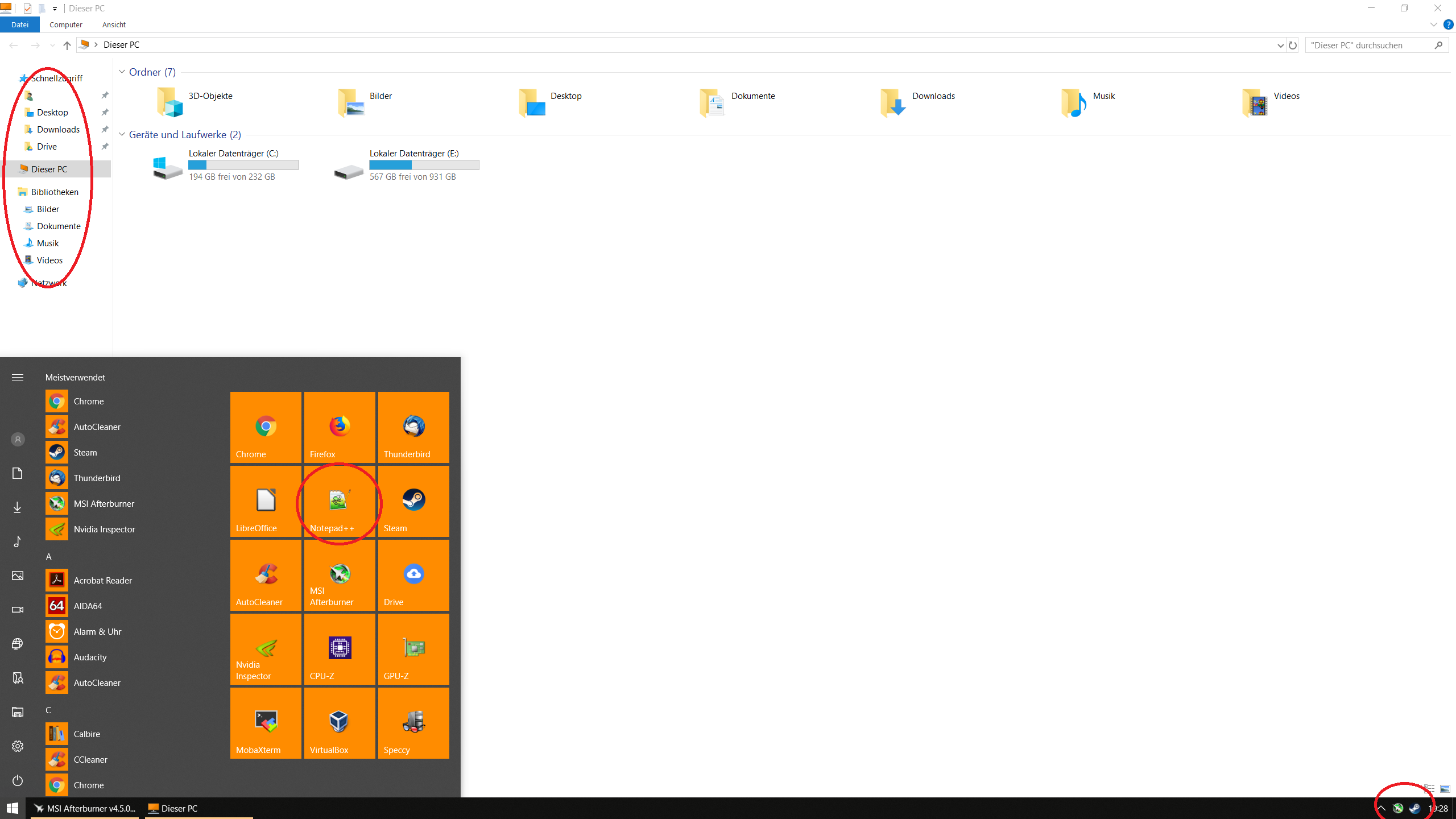Expand the Start menu hamburger navigation
Image resolution: width=1456 pixels, height=819 pixels.
[x=18, y=377]
